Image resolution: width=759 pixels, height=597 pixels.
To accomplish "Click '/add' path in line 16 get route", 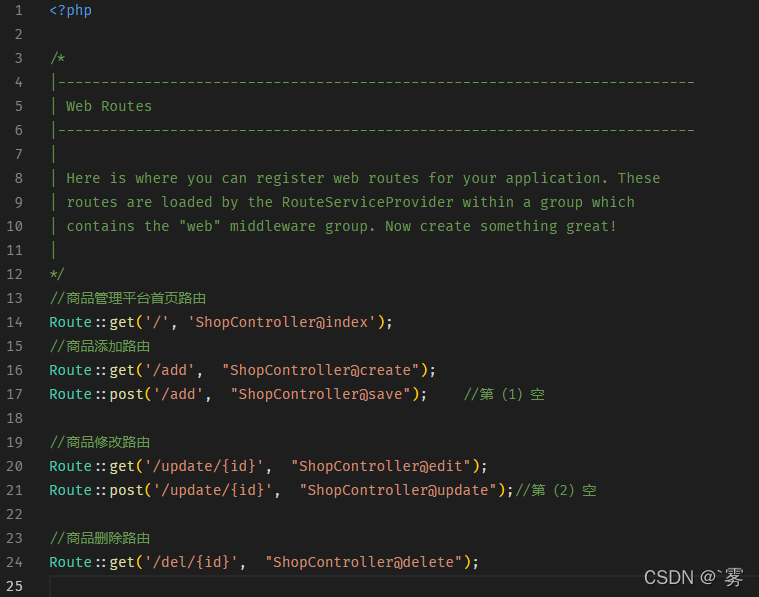I will pos(170,370).
